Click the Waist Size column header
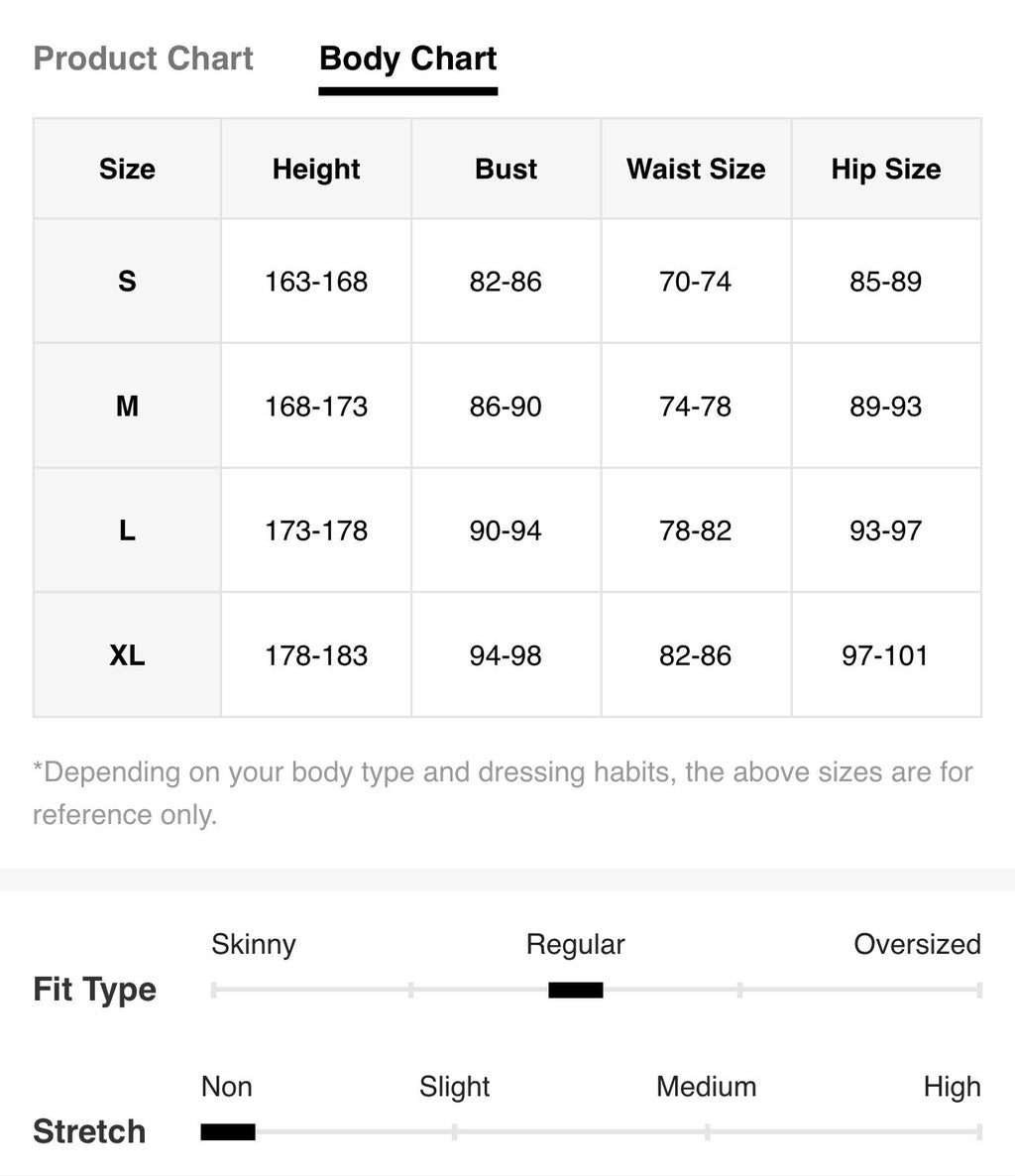 click(x=697, y=169)
